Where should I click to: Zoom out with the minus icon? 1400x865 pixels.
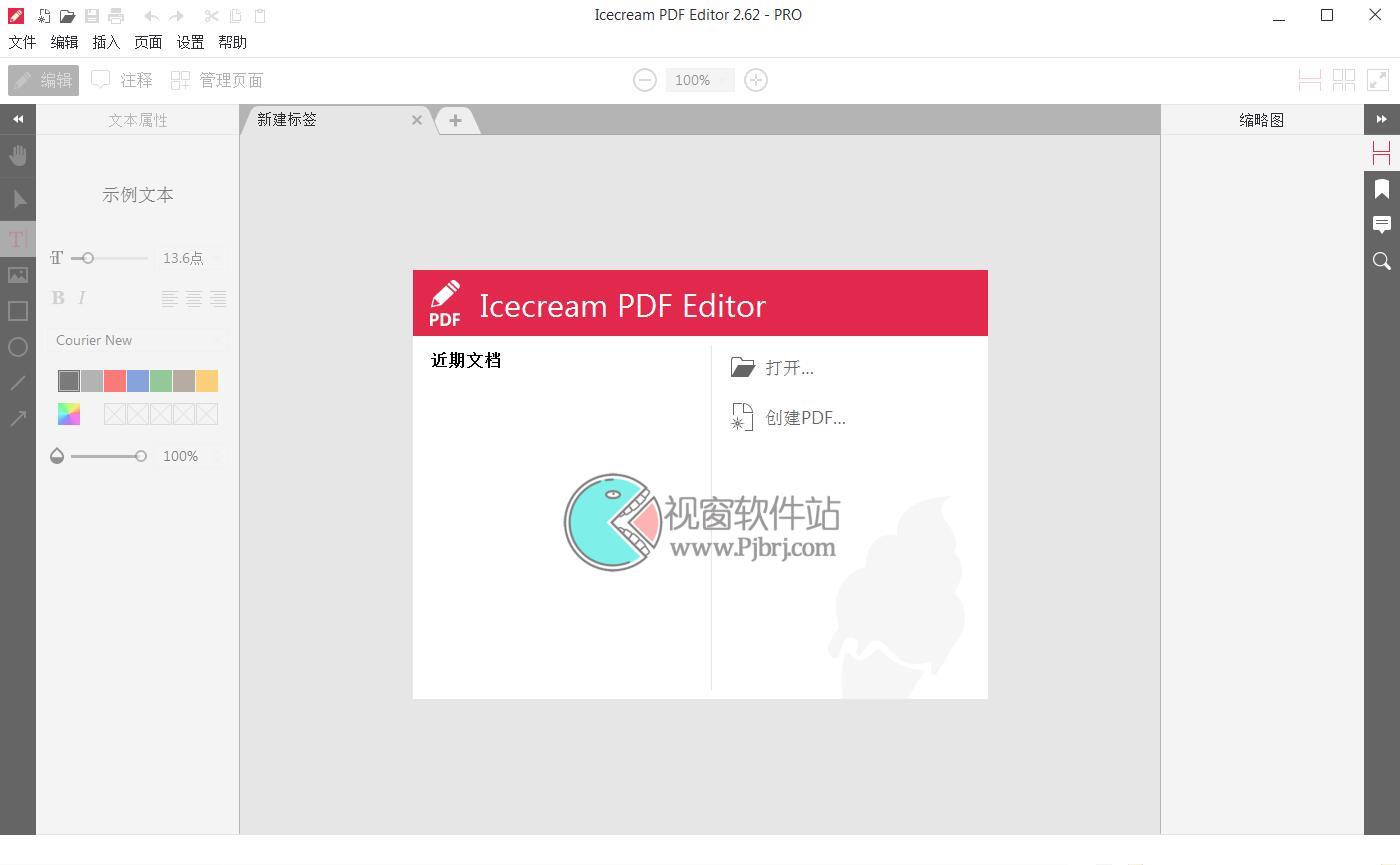coord(645,80)
